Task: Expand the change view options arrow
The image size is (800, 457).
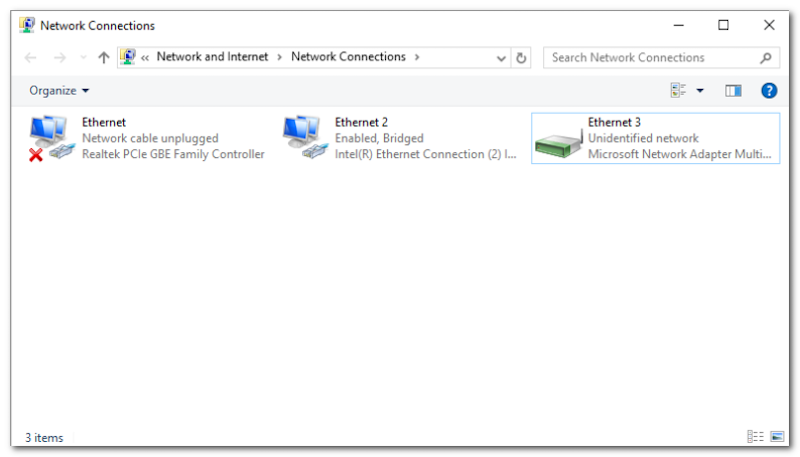Action: [x=700, y=91]
